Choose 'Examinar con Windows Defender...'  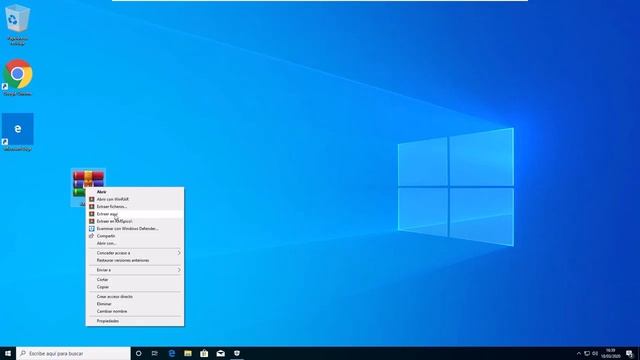[x=135, y=229]
